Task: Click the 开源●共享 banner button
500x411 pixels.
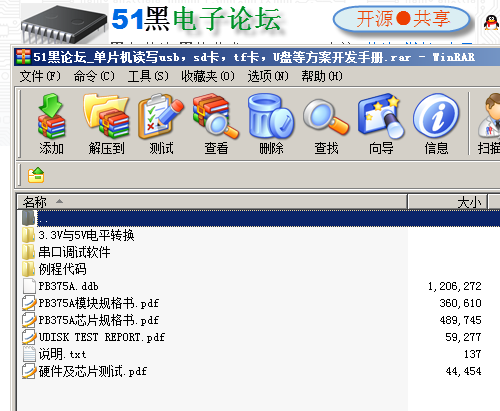Action: point(402,18)
